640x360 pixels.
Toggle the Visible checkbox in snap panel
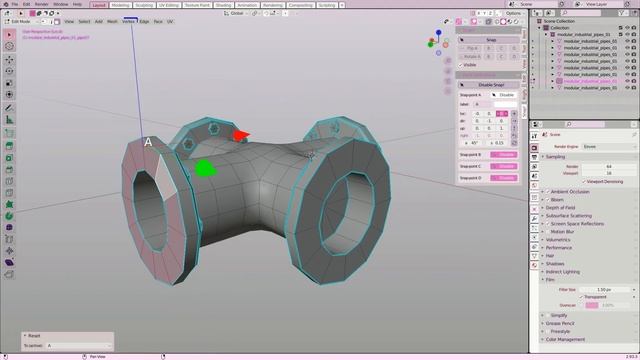(460, 65)
